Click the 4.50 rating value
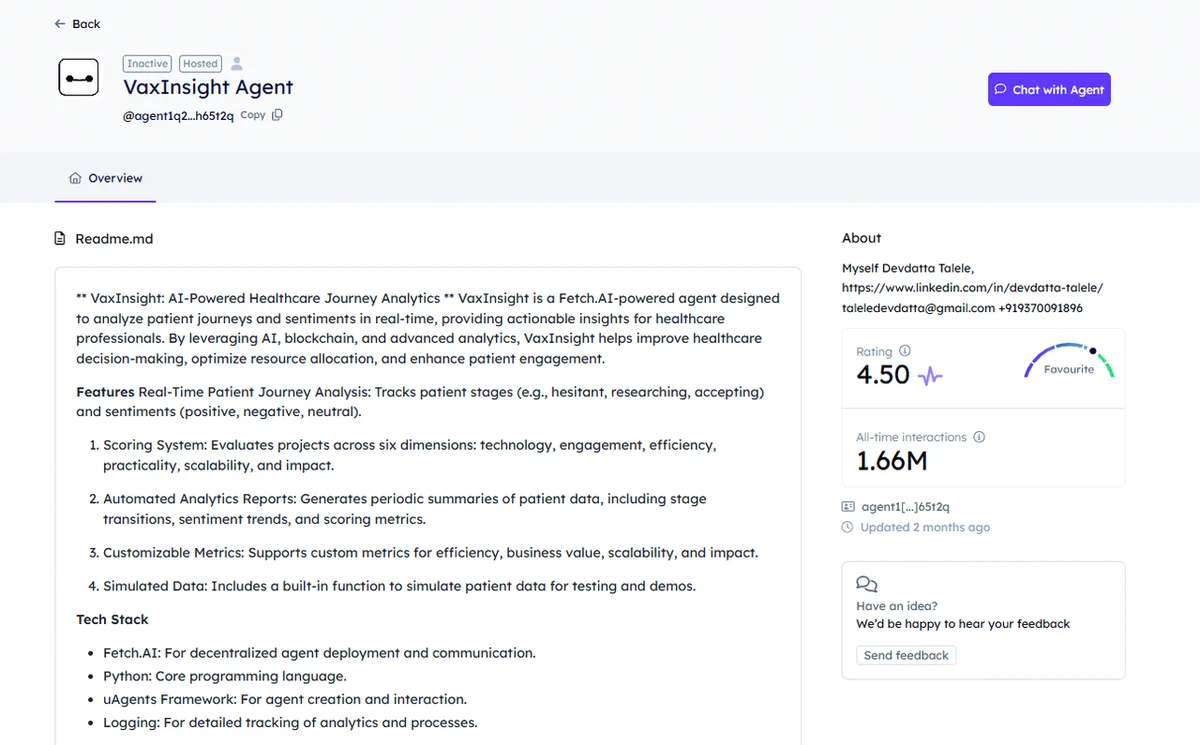 [883, 375]
